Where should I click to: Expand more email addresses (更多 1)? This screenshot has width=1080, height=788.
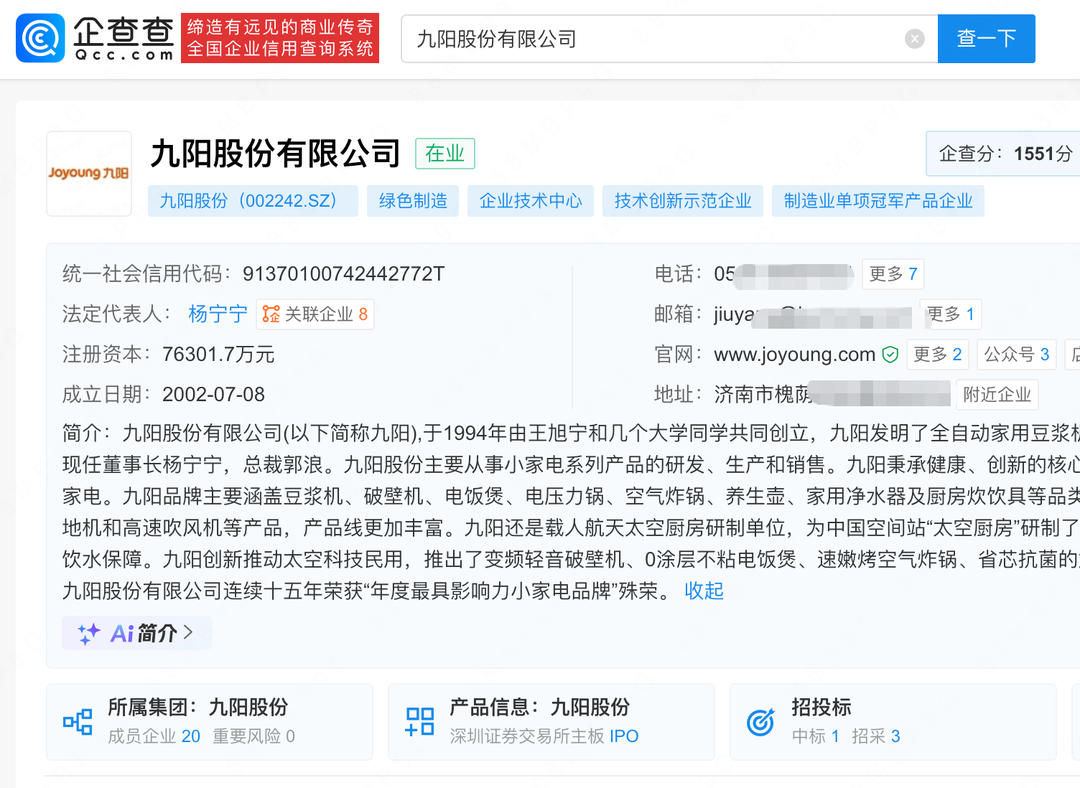click(951, 314)
